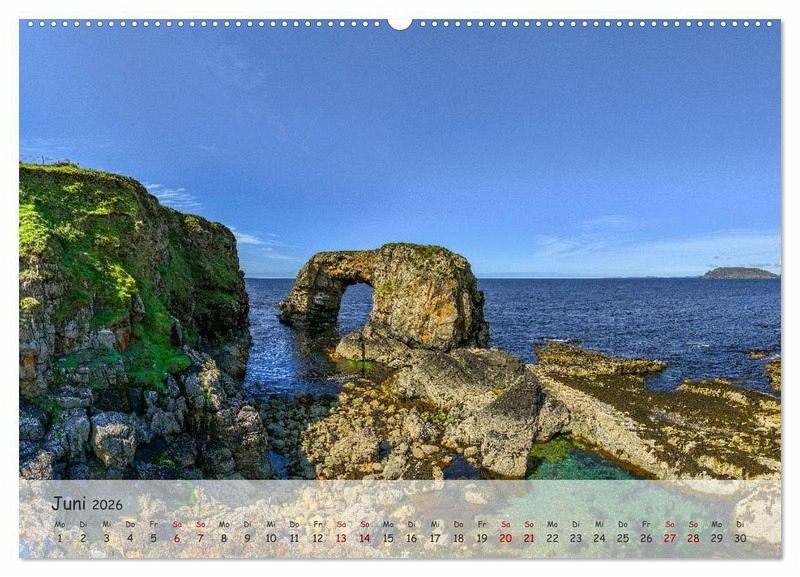The height and width of the screenshot is (577, 800).
Task: Select day 25 in the calendar strip
Action: [x=623, y=538]
